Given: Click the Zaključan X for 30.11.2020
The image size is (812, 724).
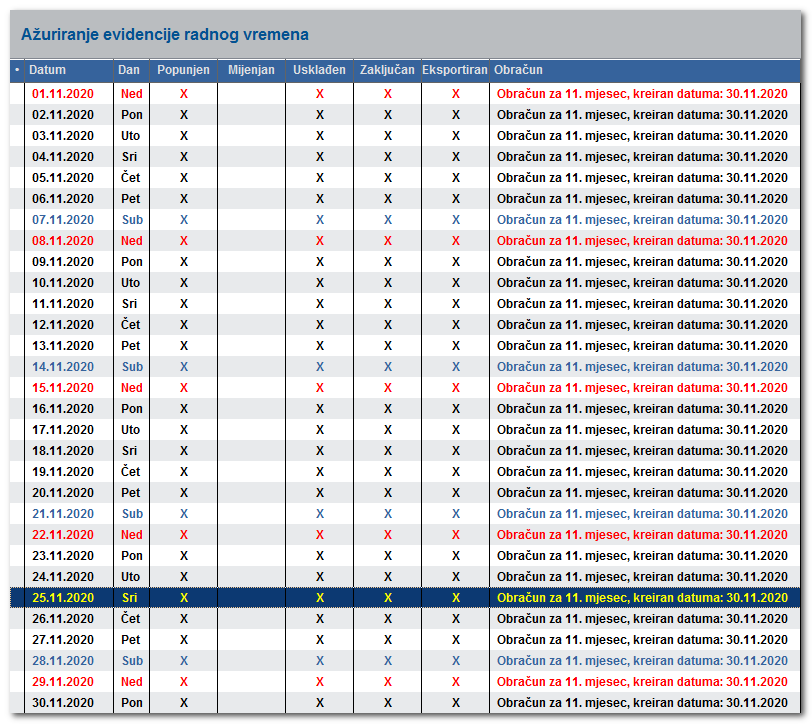Looking at the screenshot, I should (x=388, y=703).
